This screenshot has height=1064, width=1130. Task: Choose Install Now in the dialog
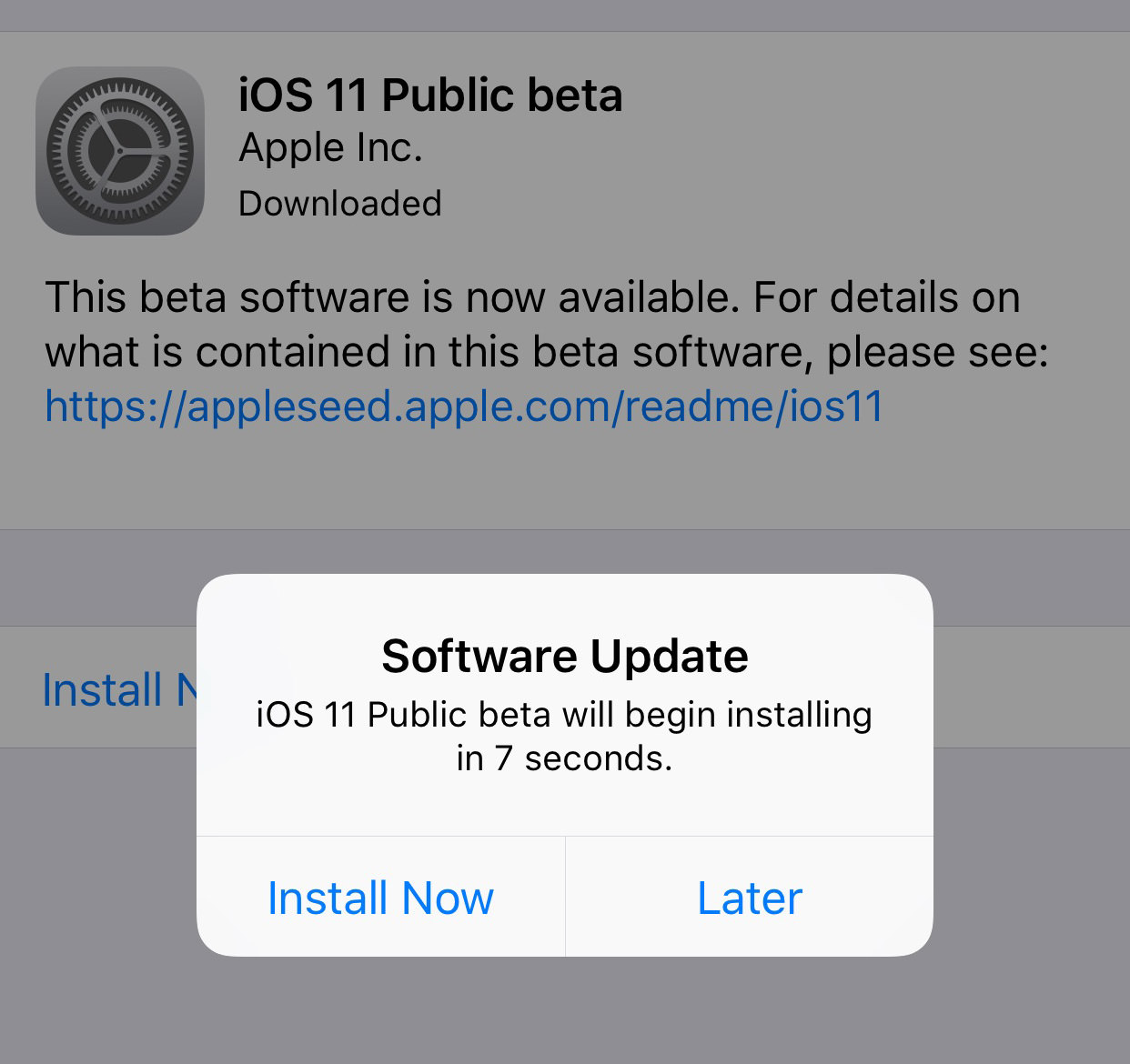pos(380,898)
